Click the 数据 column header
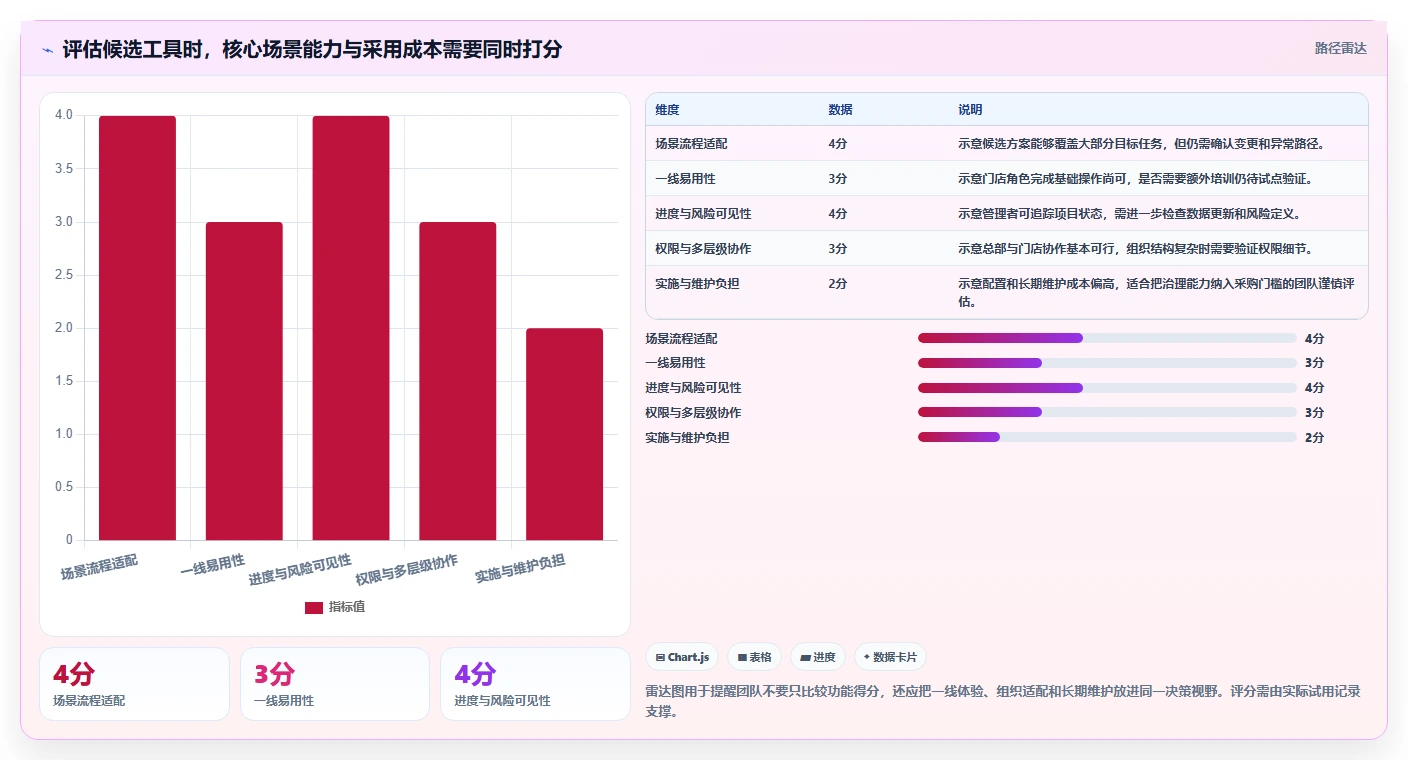The image size is (1408, 760). [841, 109]
